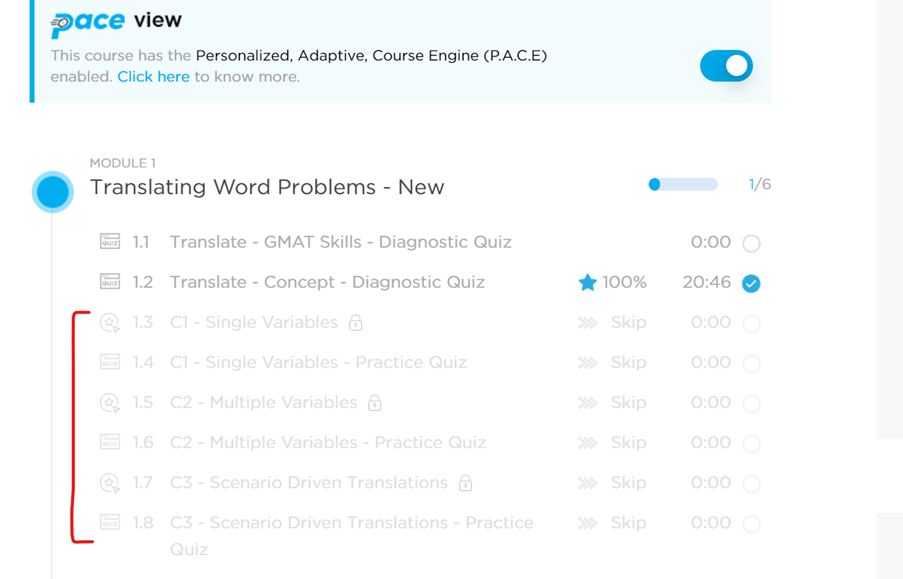The height and width of the screenshot is (579, 903).
Task: Mark lesson 1.1 completion circle
Action: (x=751, y=243)
